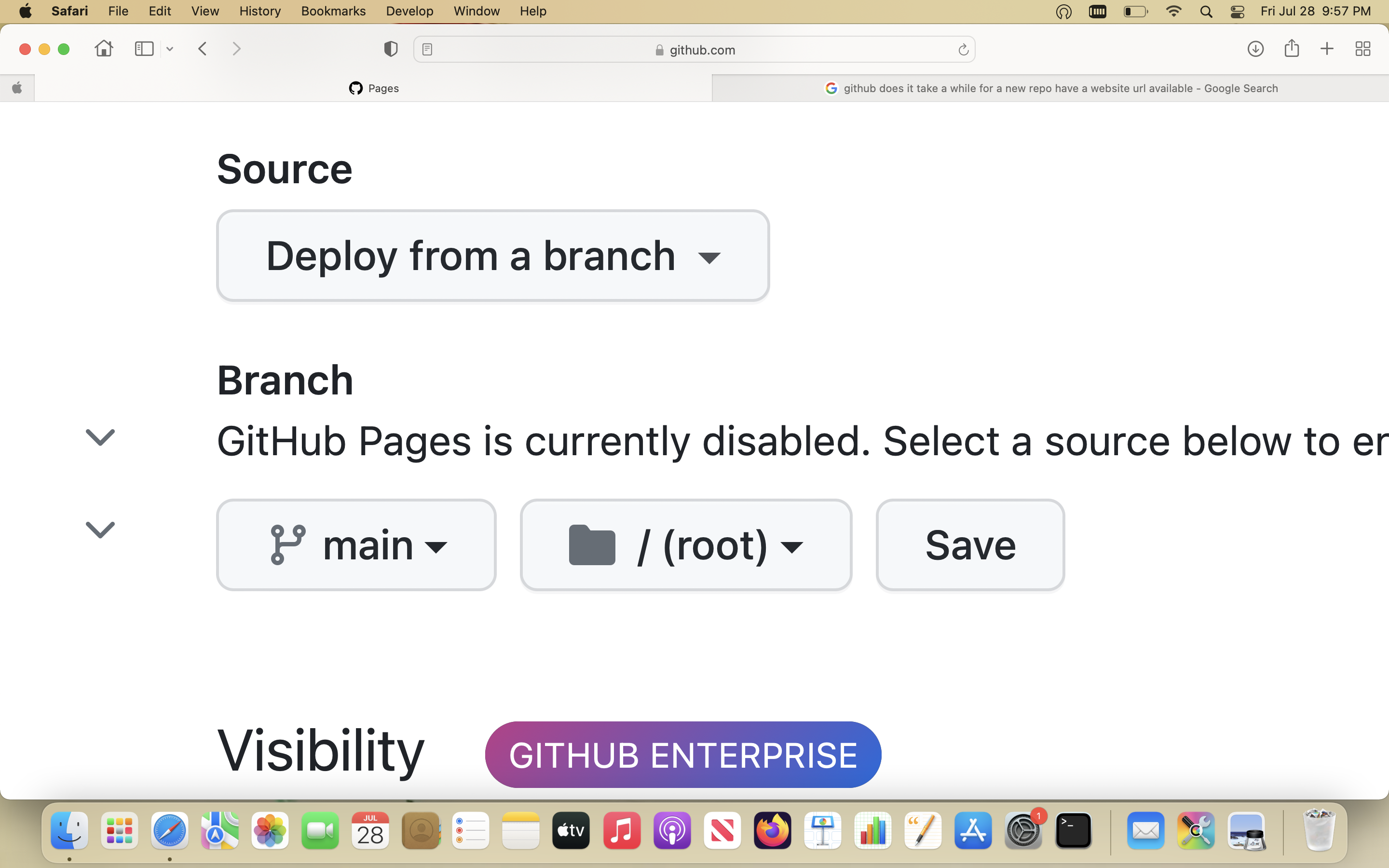This screenshot has height=868, width=1389.
Task: Click the Home icon in Safari toolbar
Action: coord(104,49)
